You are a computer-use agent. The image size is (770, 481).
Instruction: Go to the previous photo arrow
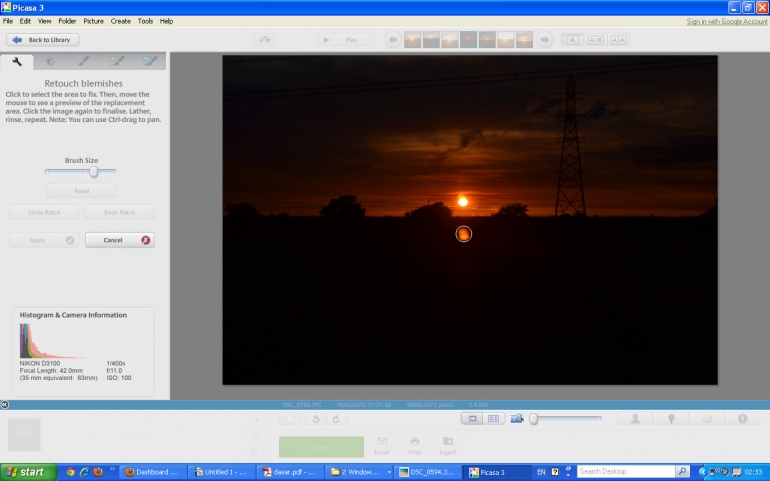click(x=393, y=40)
